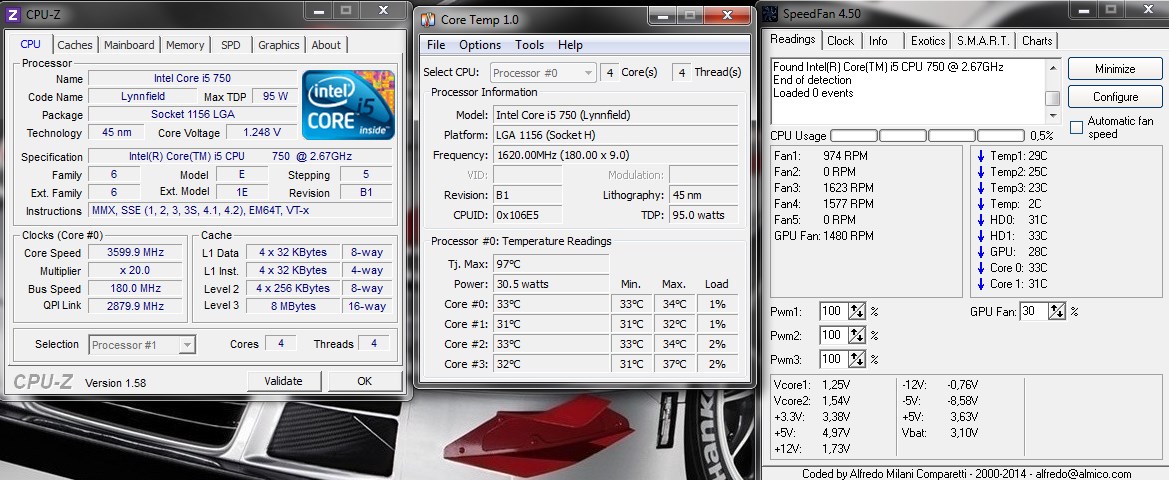Click the Pwm2 stepper arrows

click(857, 335)
